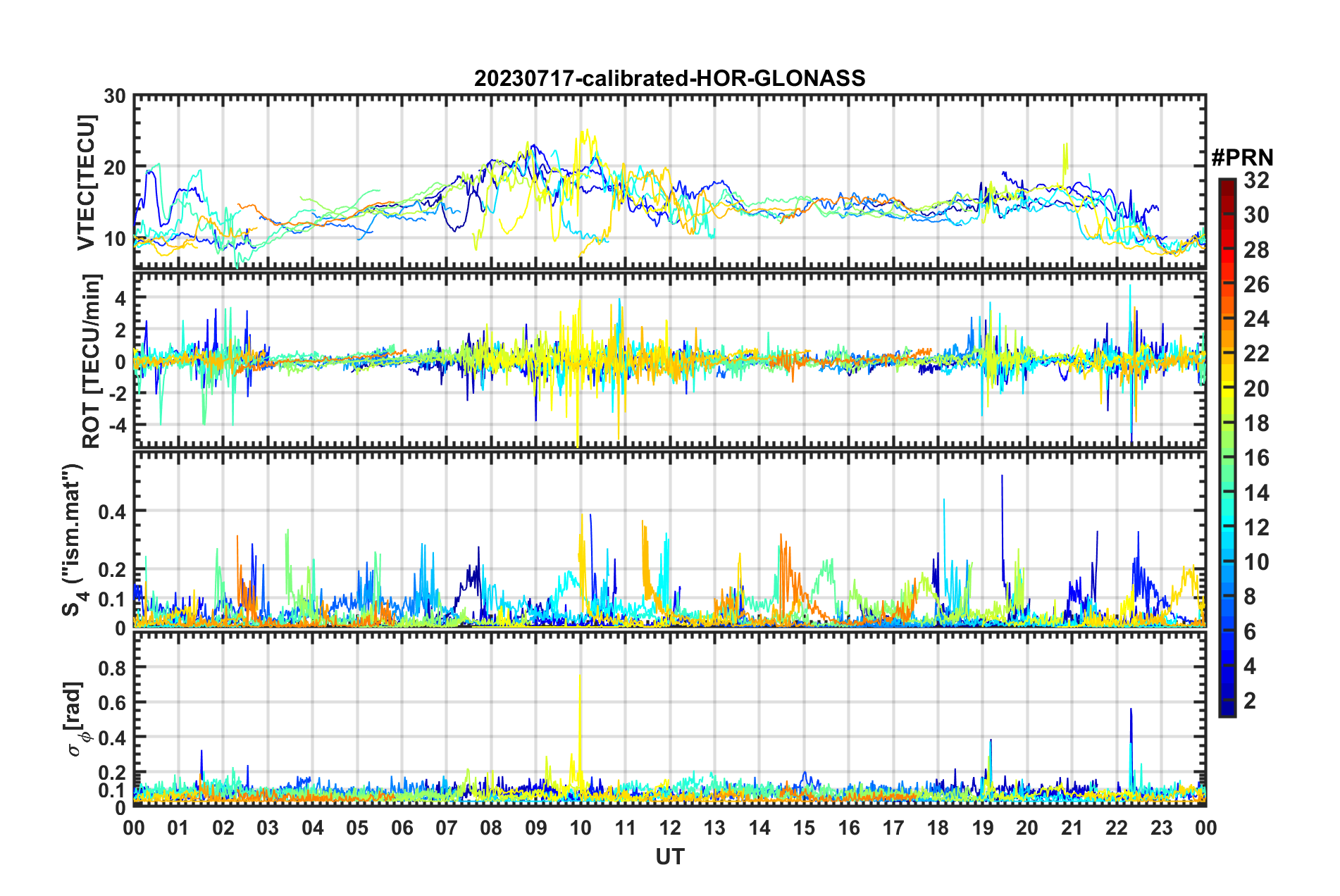Click ROT axis tick label -2
Viewport: 1340px width, 896px height.
click(119, 394)
